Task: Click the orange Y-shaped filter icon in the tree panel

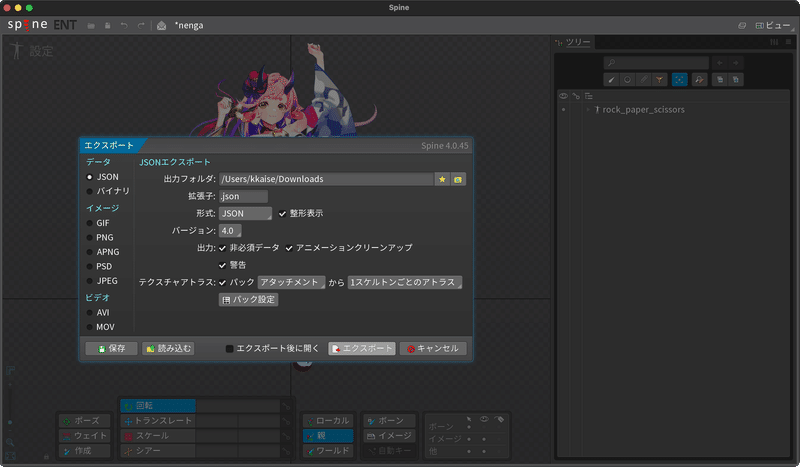Action: [659, 80]
